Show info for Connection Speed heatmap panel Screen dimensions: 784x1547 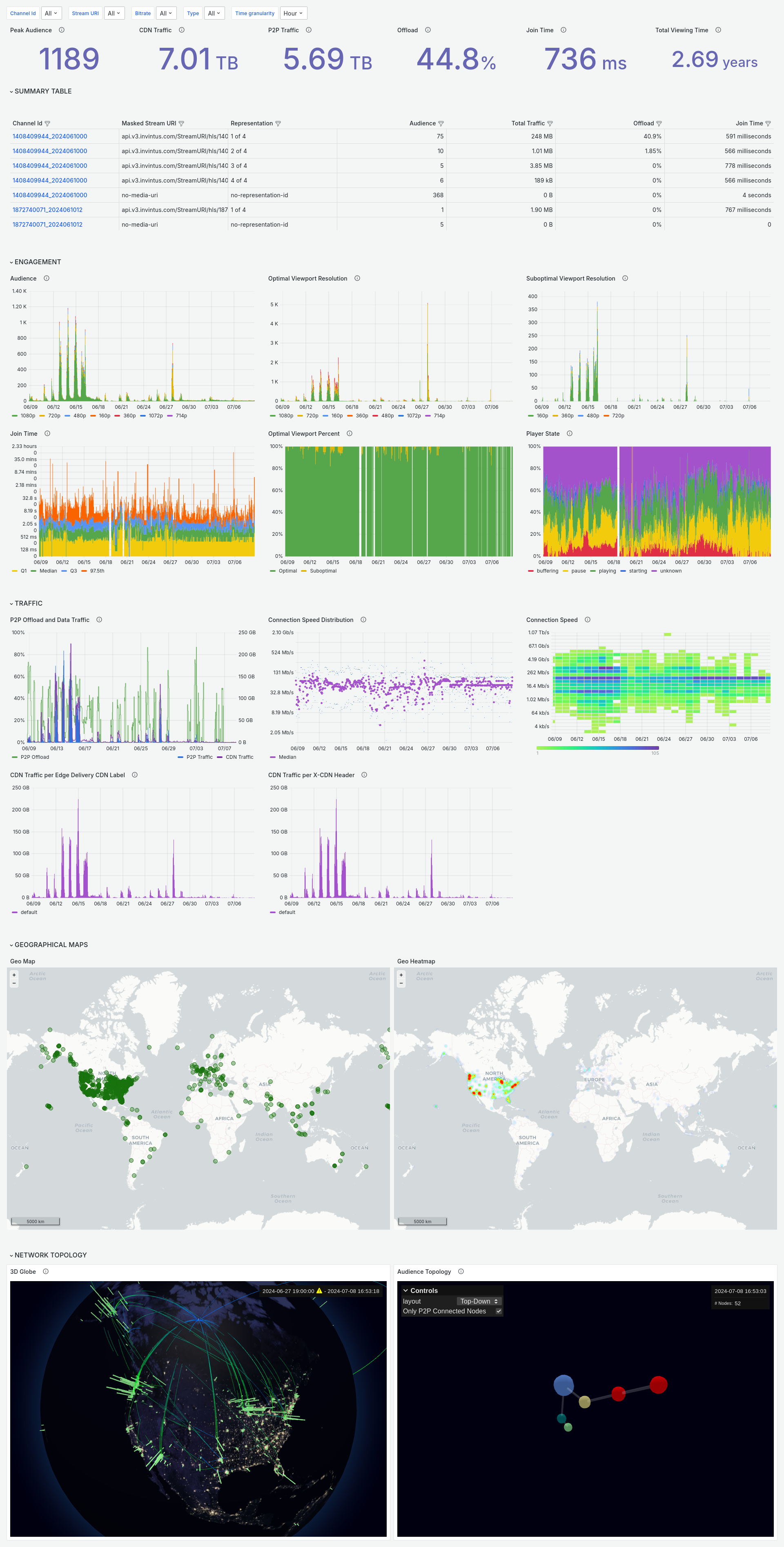click(x=588, y=620)
